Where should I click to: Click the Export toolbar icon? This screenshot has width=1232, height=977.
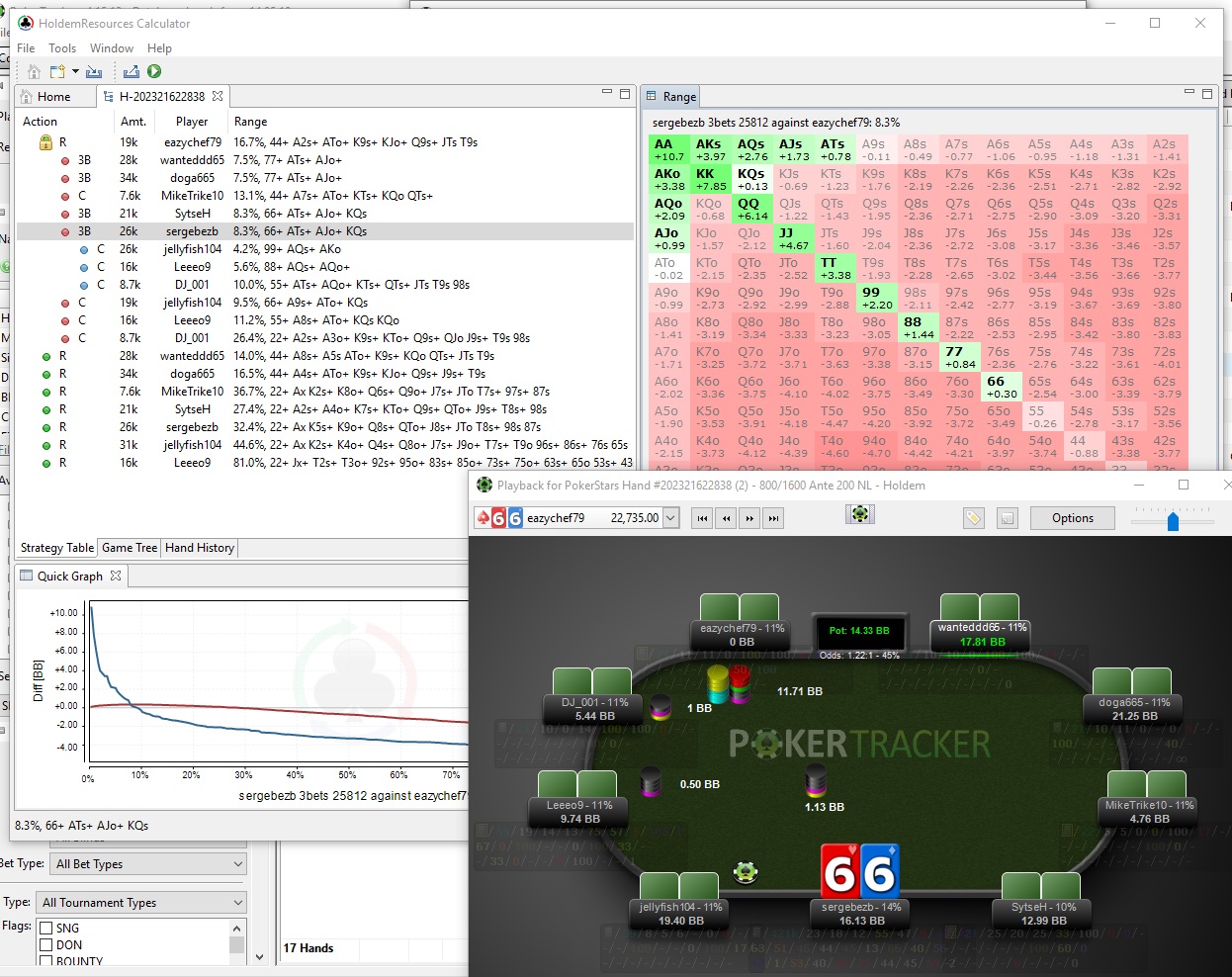click(131, 71)
